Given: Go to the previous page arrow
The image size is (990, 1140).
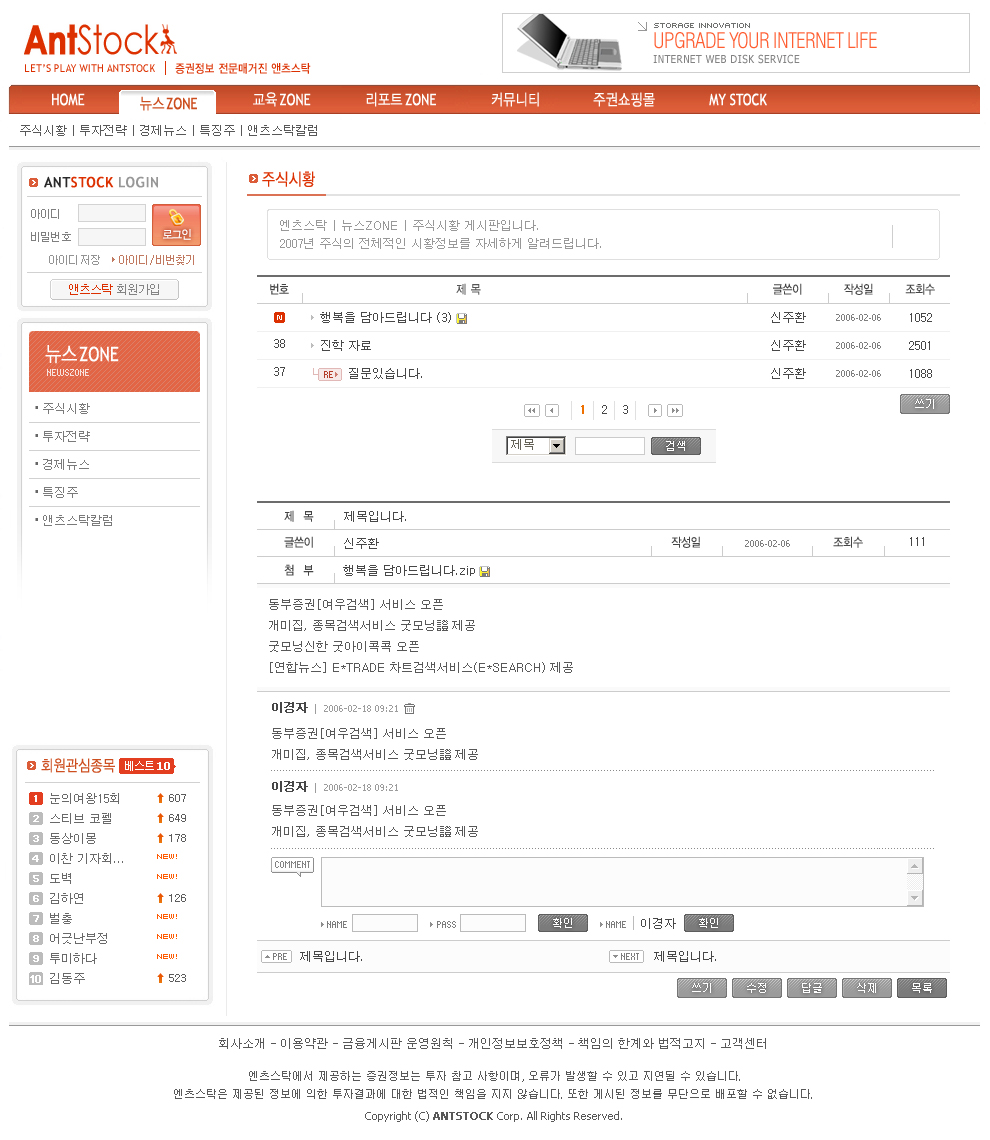Looking at the screenshot, I should tap(551, 410).
